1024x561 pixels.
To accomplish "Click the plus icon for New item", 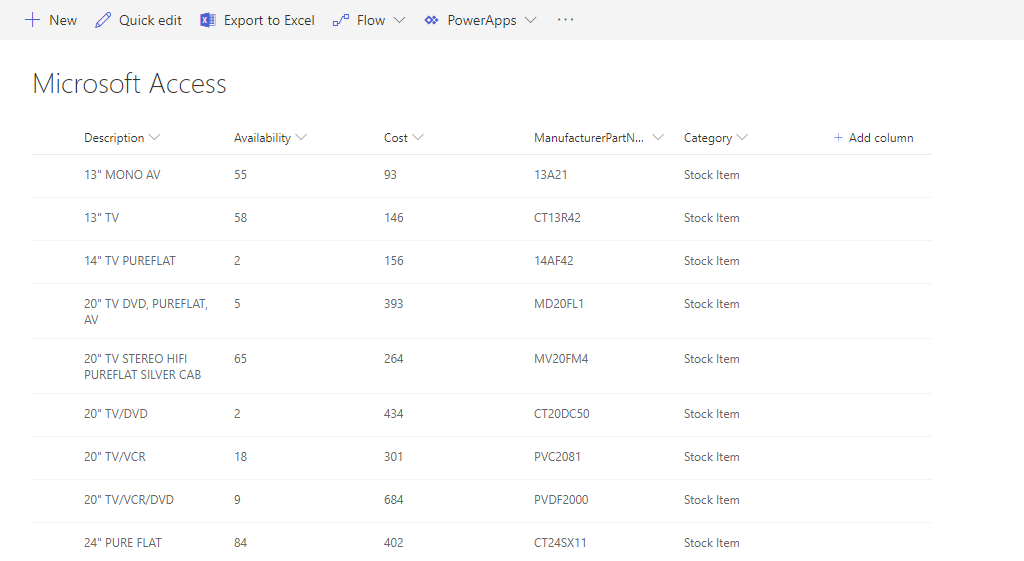I will tap(33, 20).
